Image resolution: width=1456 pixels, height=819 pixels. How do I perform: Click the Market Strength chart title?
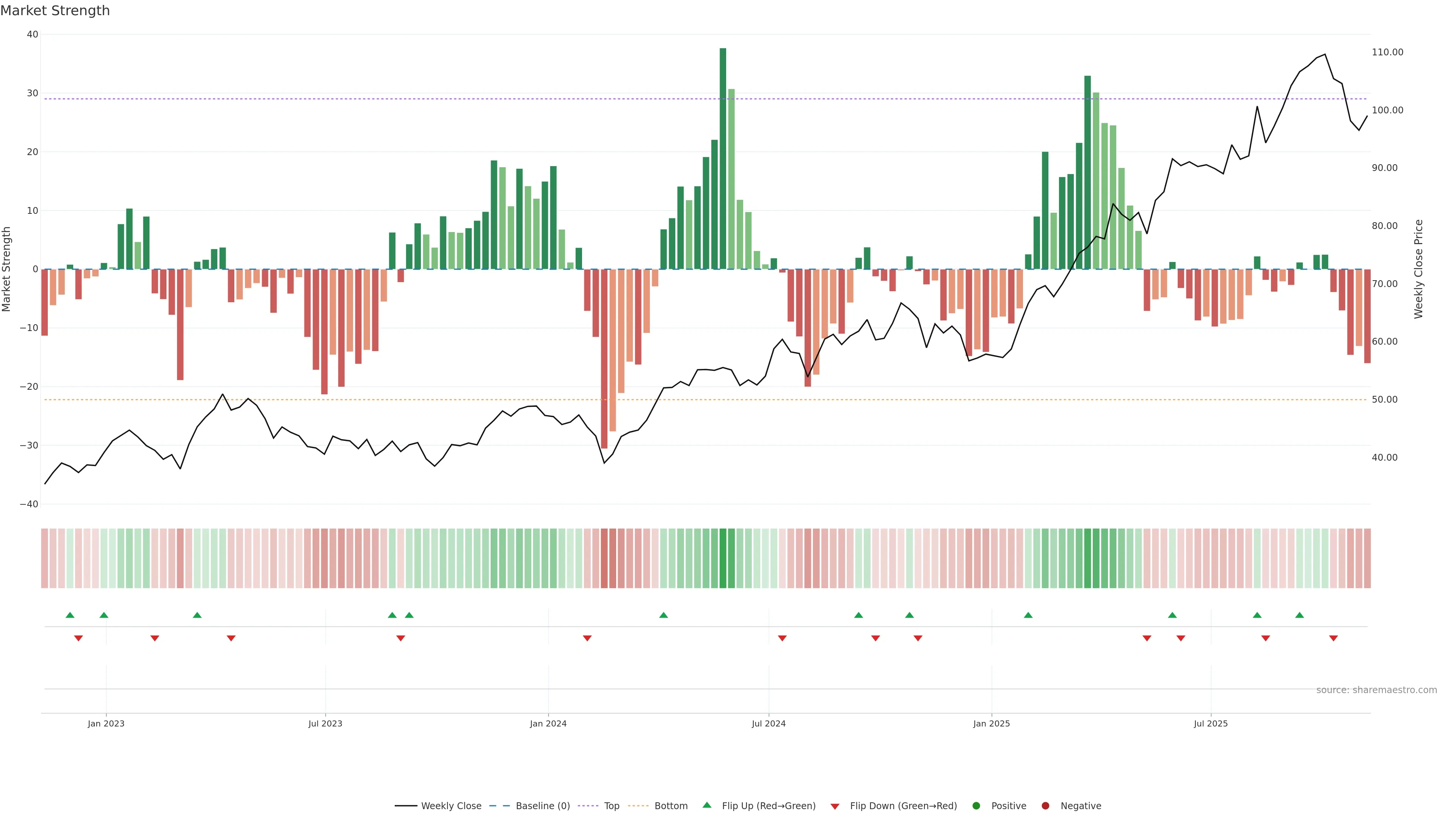point(55,11)
